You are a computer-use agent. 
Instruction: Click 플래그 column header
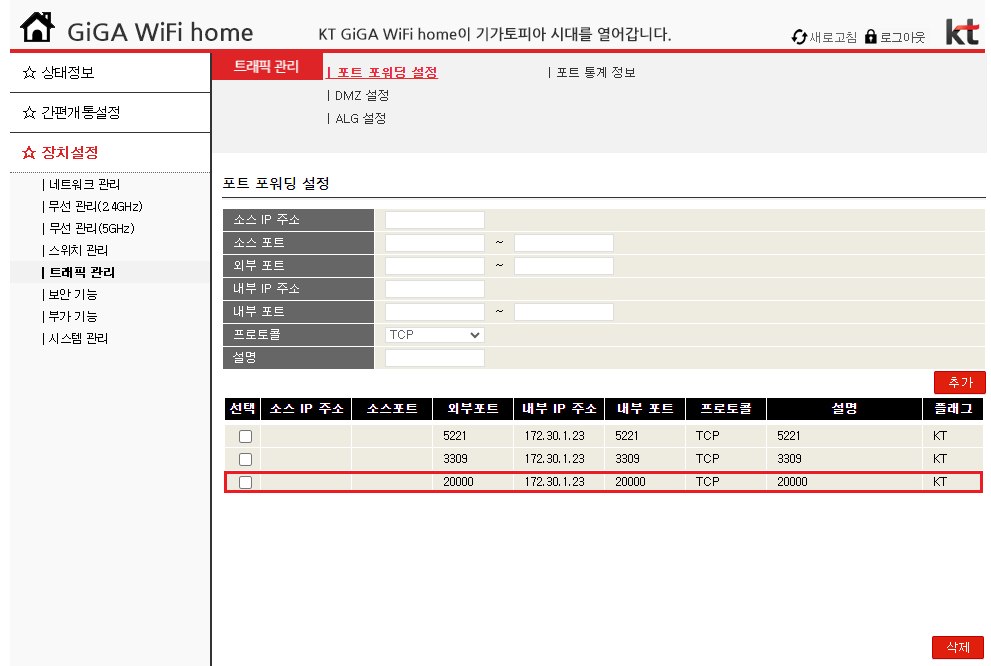click(953, 409)
